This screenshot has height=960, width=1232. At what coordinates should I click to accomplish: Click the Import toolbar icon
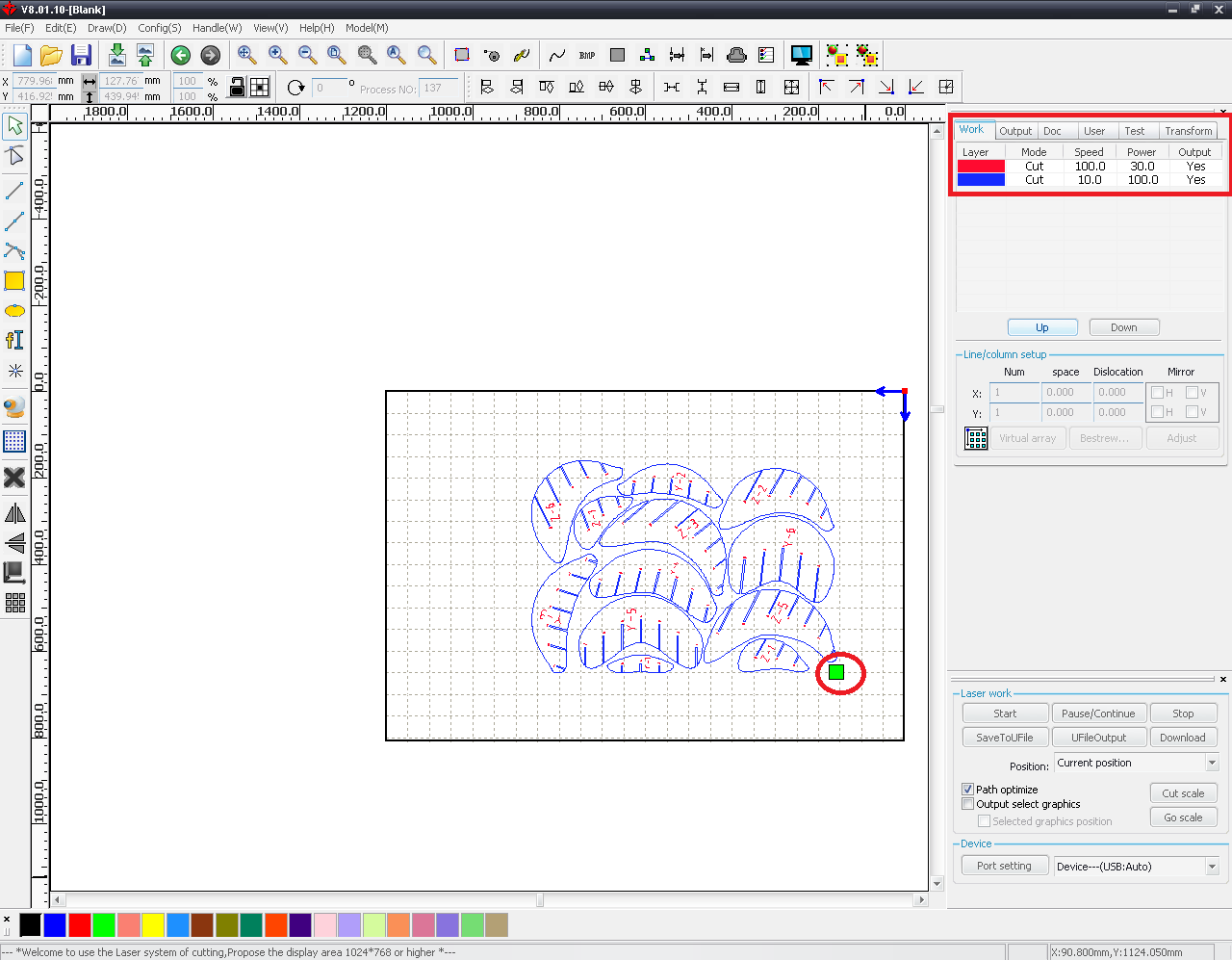tap(116, 55)
